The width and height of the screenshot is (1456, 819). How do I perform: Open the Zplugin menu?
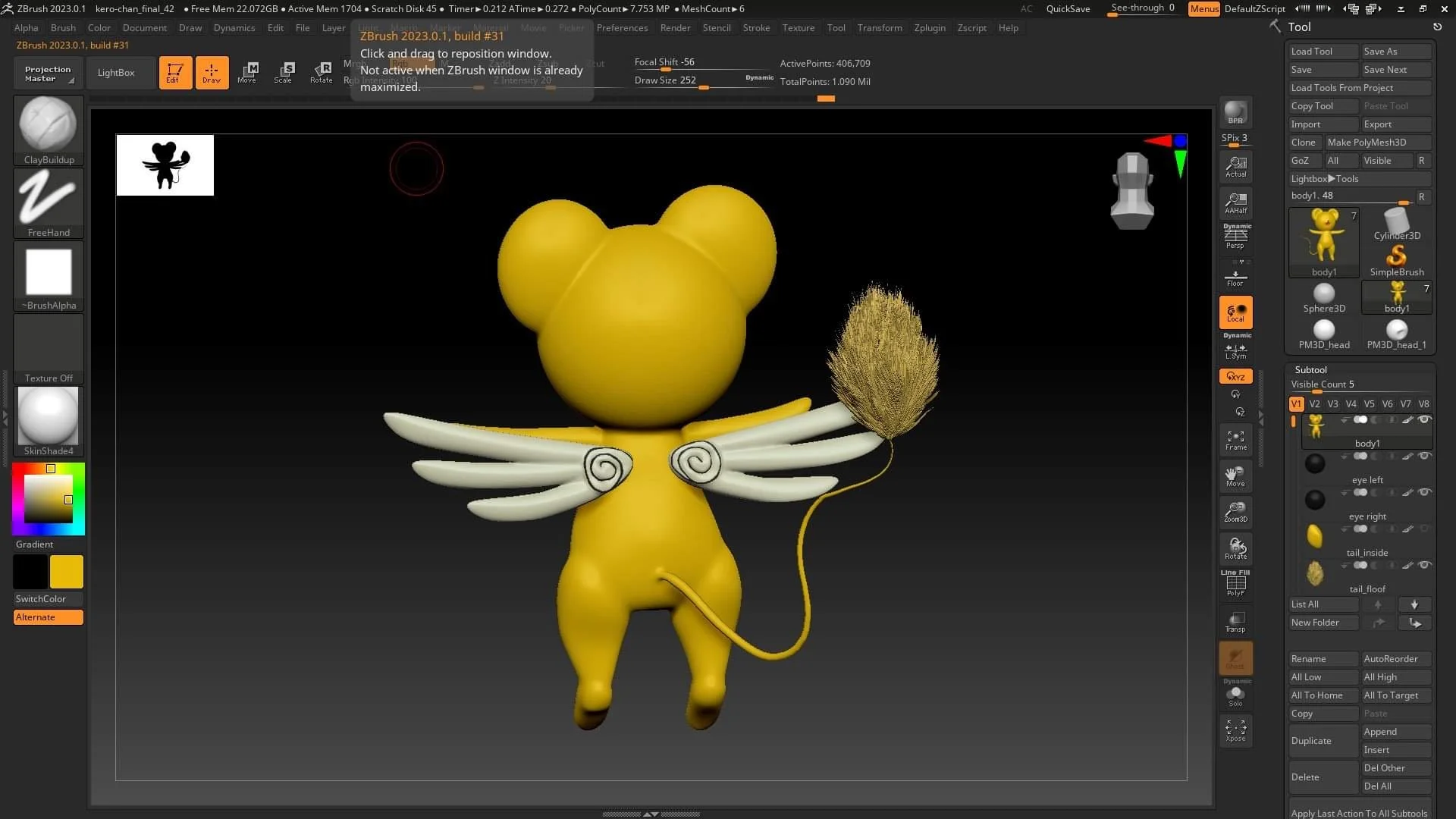coord(929,28)
